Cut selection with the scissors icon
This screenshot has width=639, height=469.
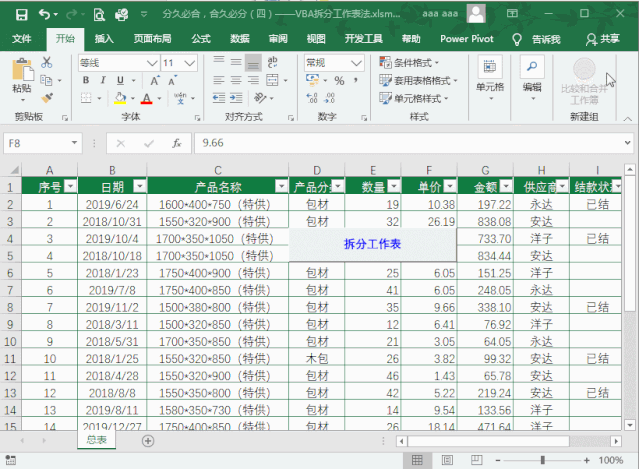point(46,62)
